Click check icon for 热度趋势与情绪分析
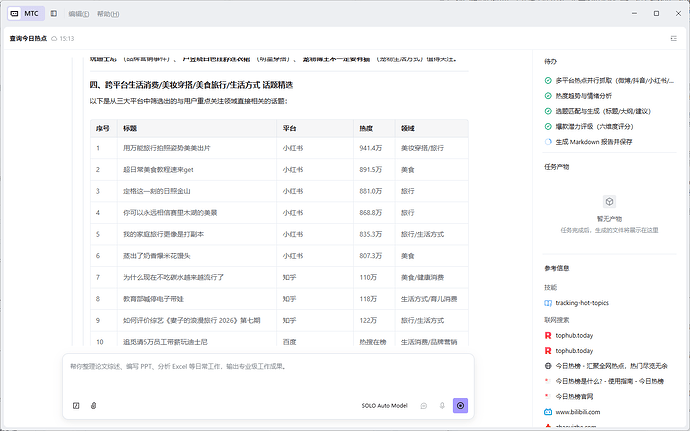Viewport: 690px width, 431px height. [x=548, y=96]
